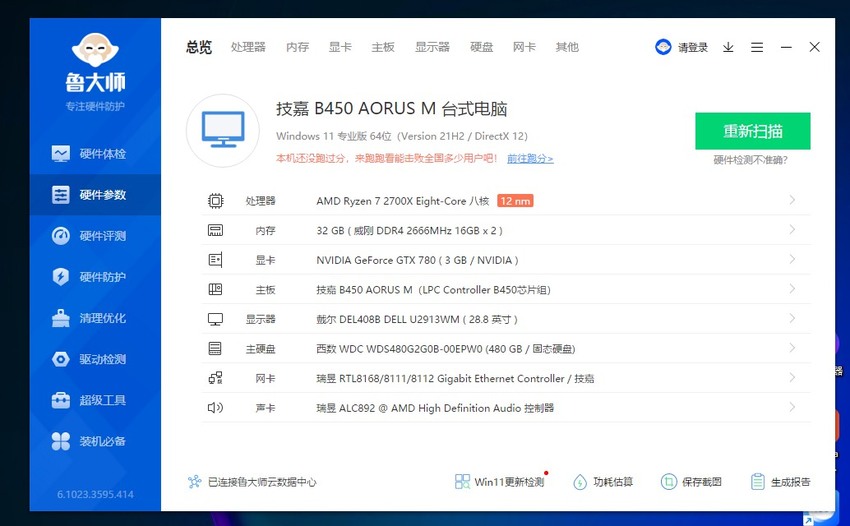Open 硬件评测 benchmark section
The image size is (850, 526).
pyautogui.click(x=95, y=236)
